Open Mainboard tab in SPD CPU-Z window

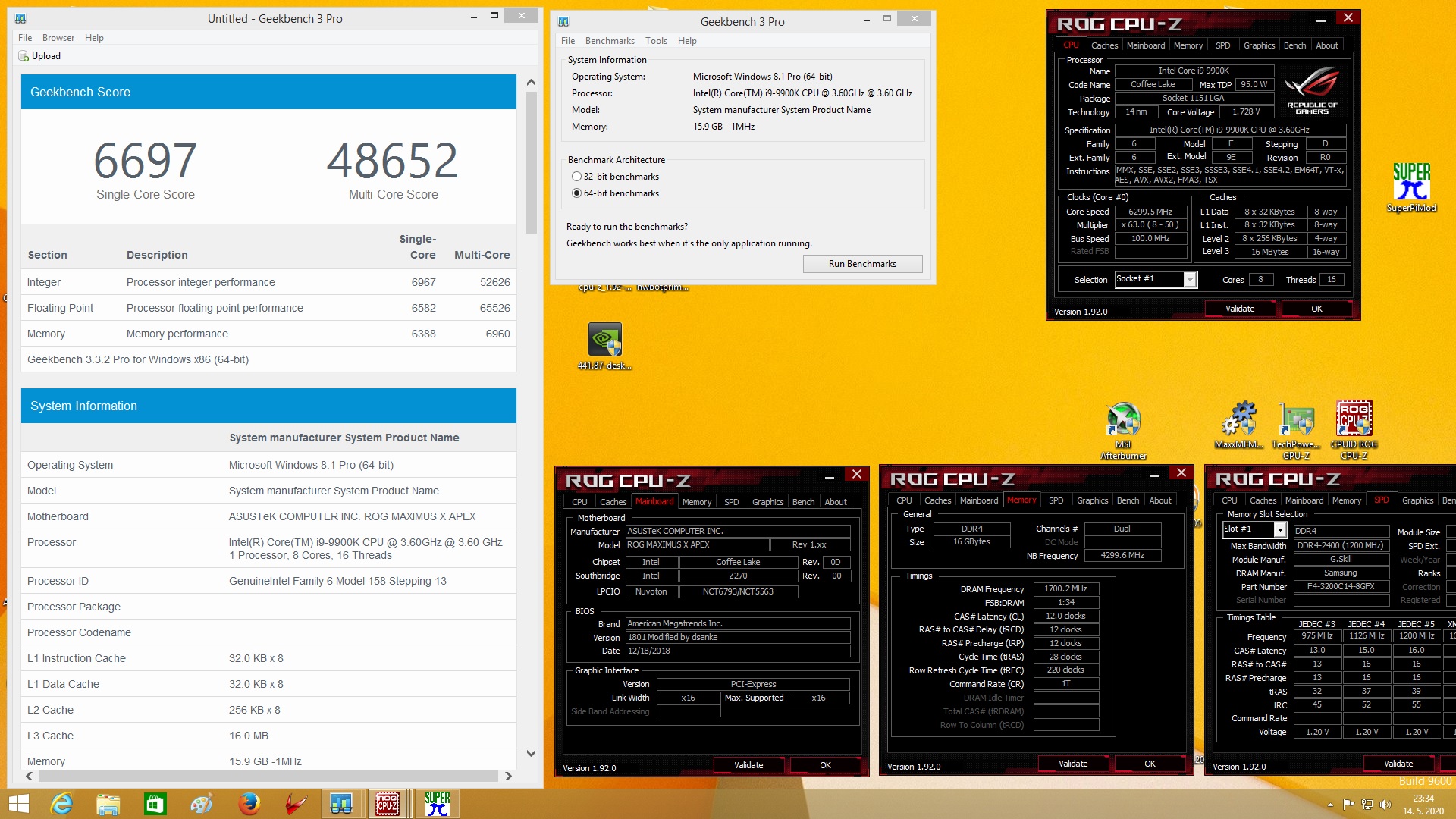coord(1304,500)
